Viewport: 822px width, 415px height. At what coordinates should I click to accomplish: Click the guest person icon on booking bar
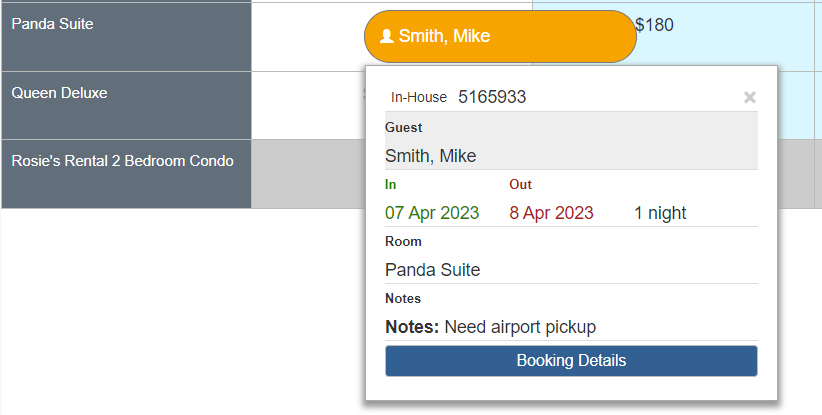pyautogui.click(x=387, y=36)
